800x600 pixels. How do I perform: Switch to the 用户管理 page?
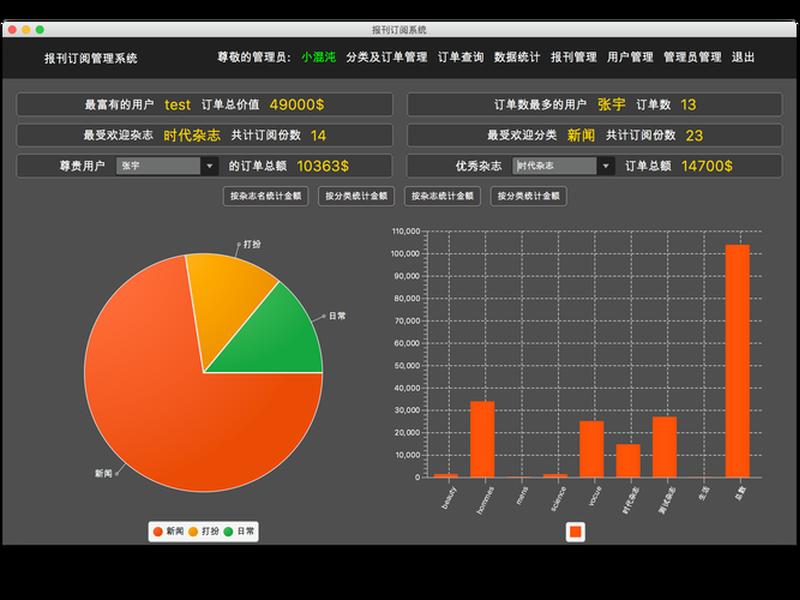[630, 57]
